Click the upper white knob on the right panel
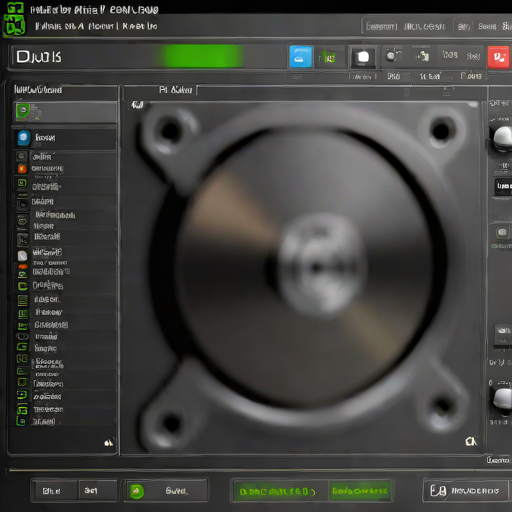Viewport: 512px width, 512px height. [502, 137]
